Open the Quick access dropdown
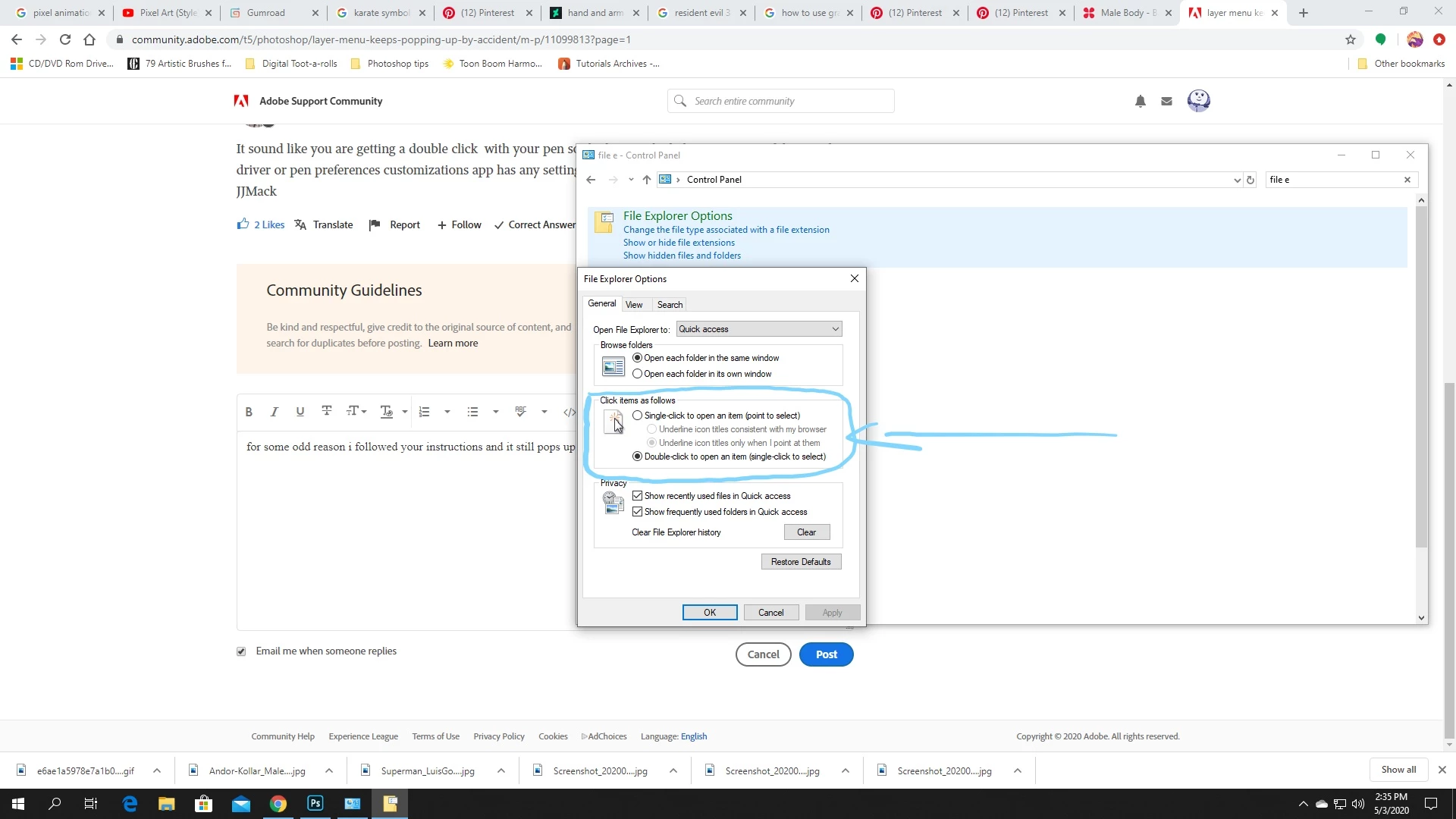 tap(759, 329)
